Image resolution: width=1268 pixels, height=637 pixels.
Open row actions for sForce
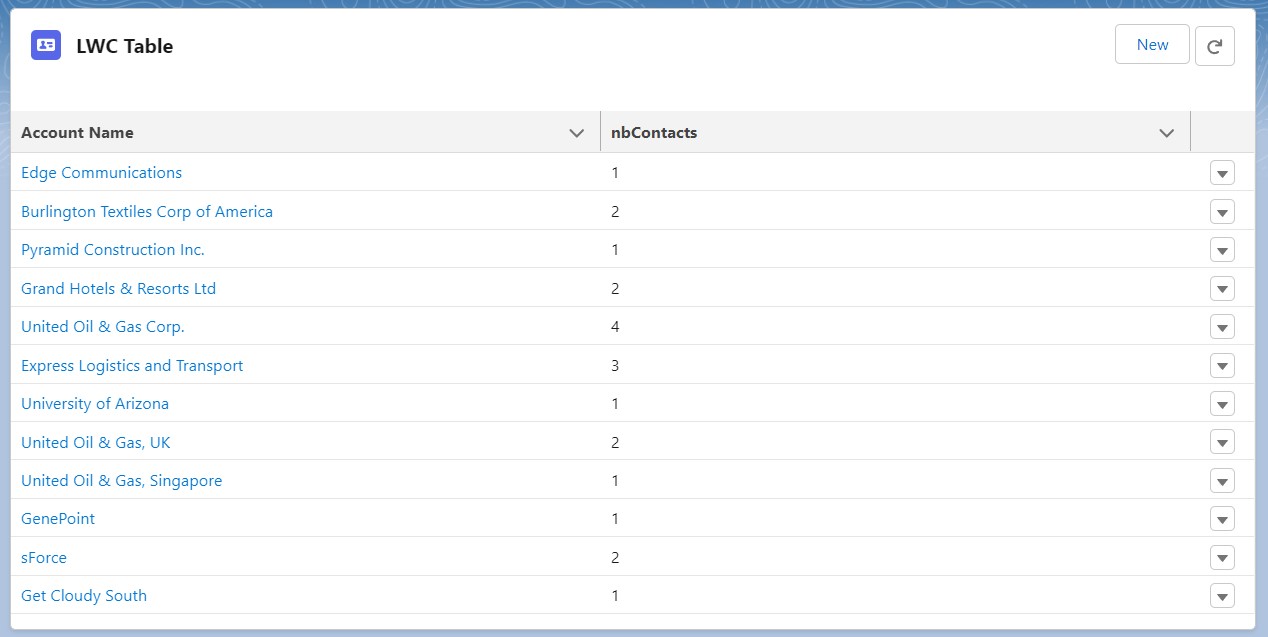click(1222, 558)
